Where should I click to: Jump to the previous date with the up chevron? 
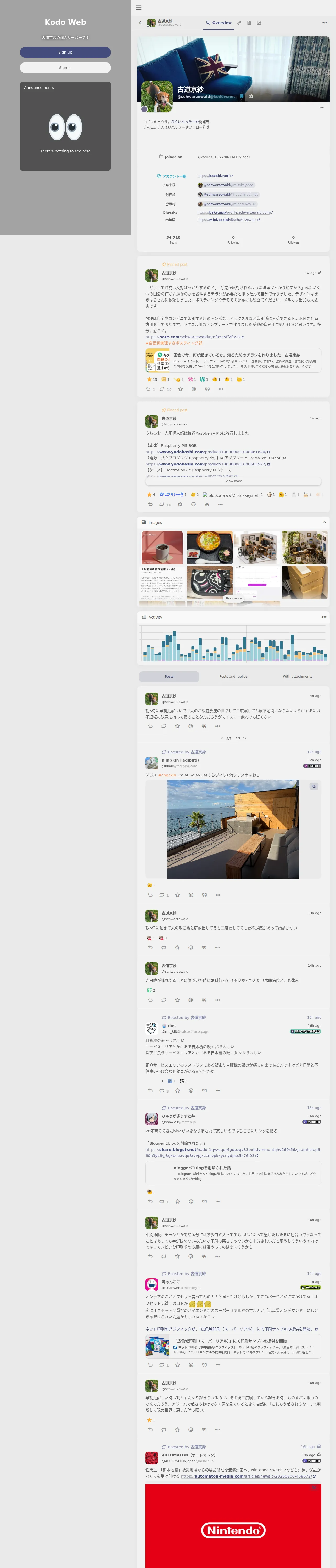pyautogui.click(x=222, y=738)
